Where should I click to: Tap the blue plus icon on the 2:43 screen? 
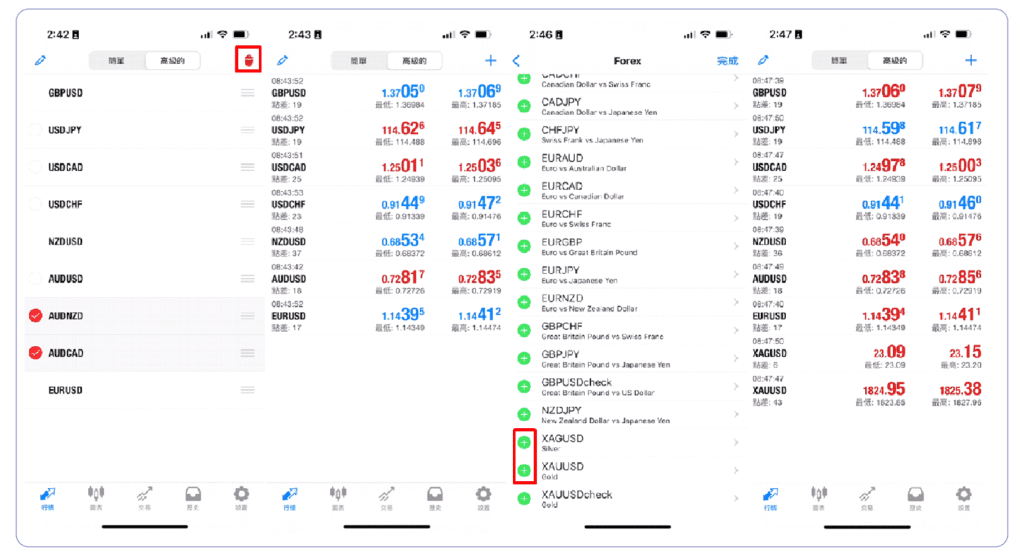coord(490,61)
